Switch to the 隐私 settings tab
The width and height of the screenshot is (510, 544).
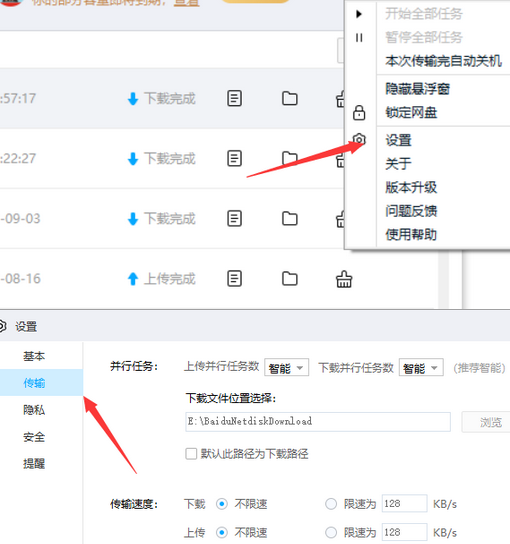pyautogui.click(x=34, y=410)
